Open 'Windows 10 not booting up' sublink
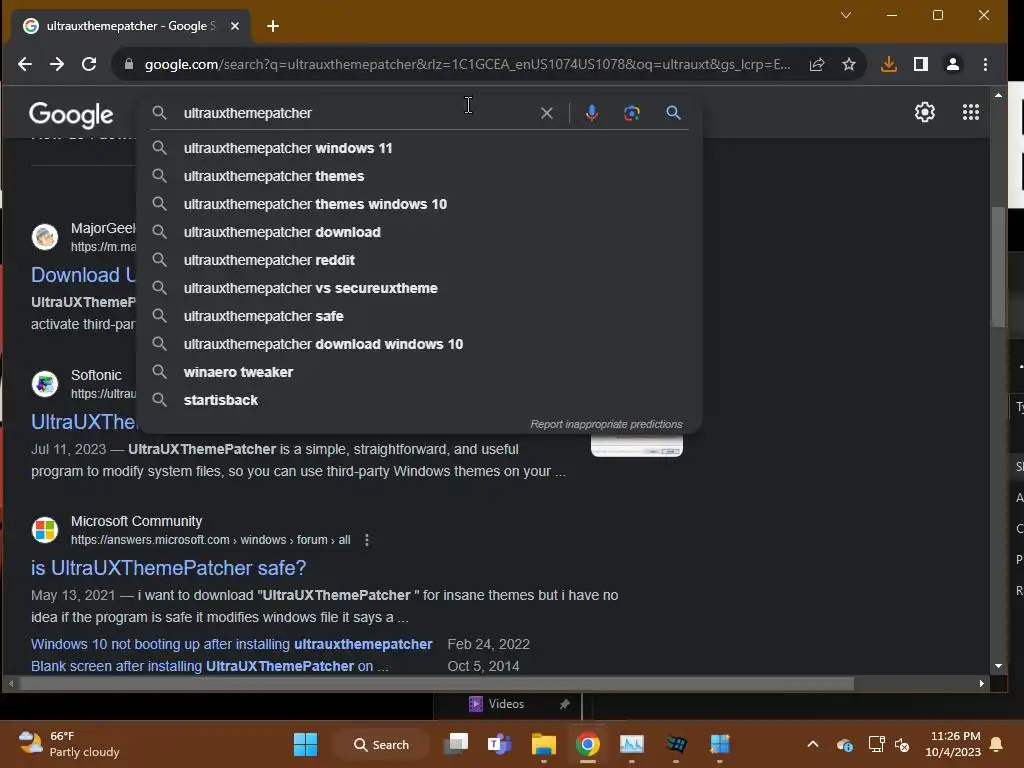Image resolution: width=1024 pixels, height=768 pixels. point(231,644)
